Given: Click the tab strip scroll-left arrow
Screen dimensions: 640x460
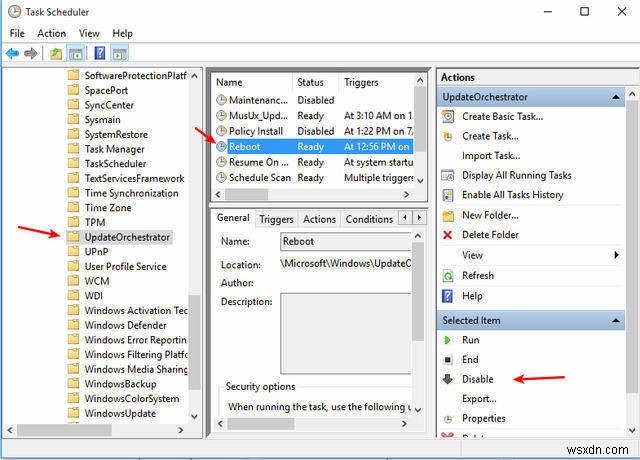Looking at the screenshot, I should (x=405, y=218).
